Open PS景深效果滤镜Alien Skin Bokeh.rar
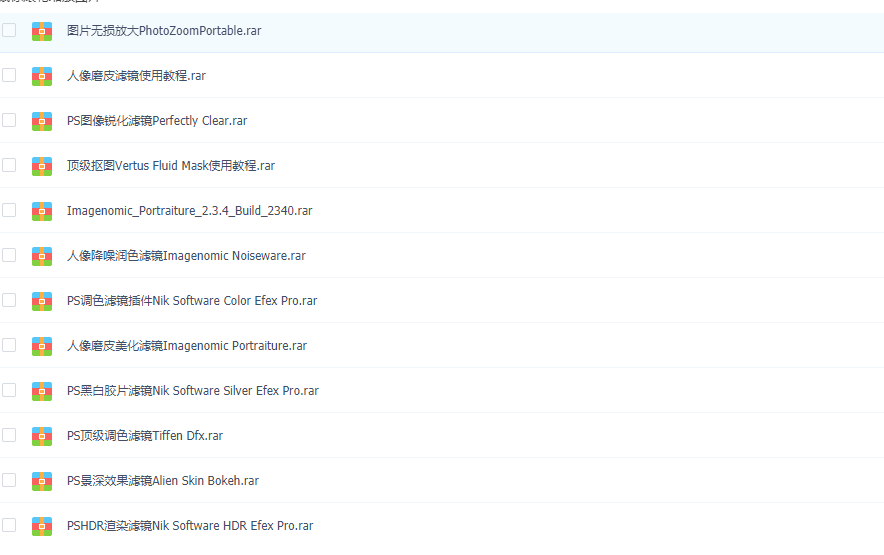884x555 pixels. 163,481
